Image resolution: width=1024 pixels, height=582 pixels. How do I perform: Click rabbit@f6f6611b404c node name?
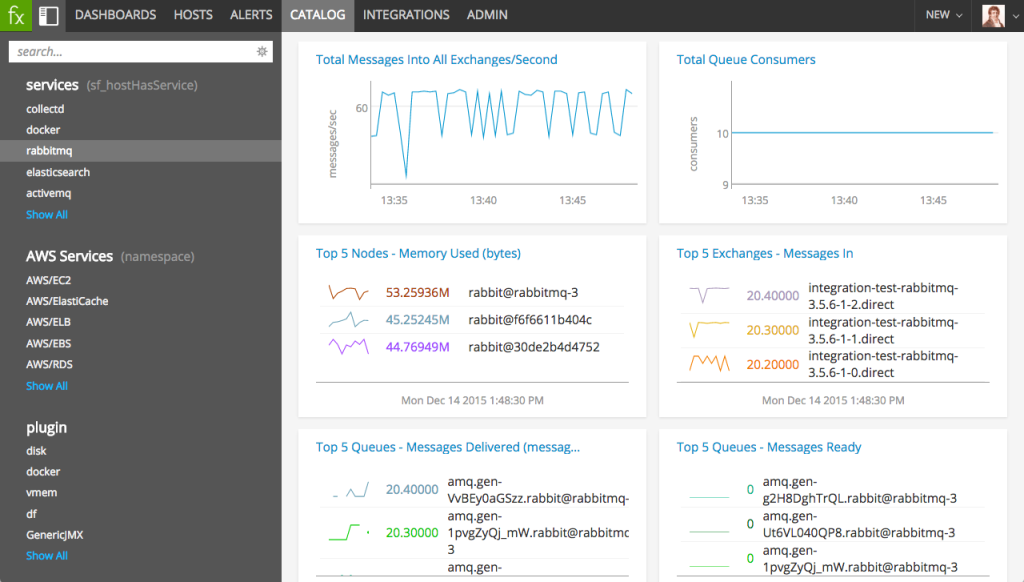coord(530,319)
